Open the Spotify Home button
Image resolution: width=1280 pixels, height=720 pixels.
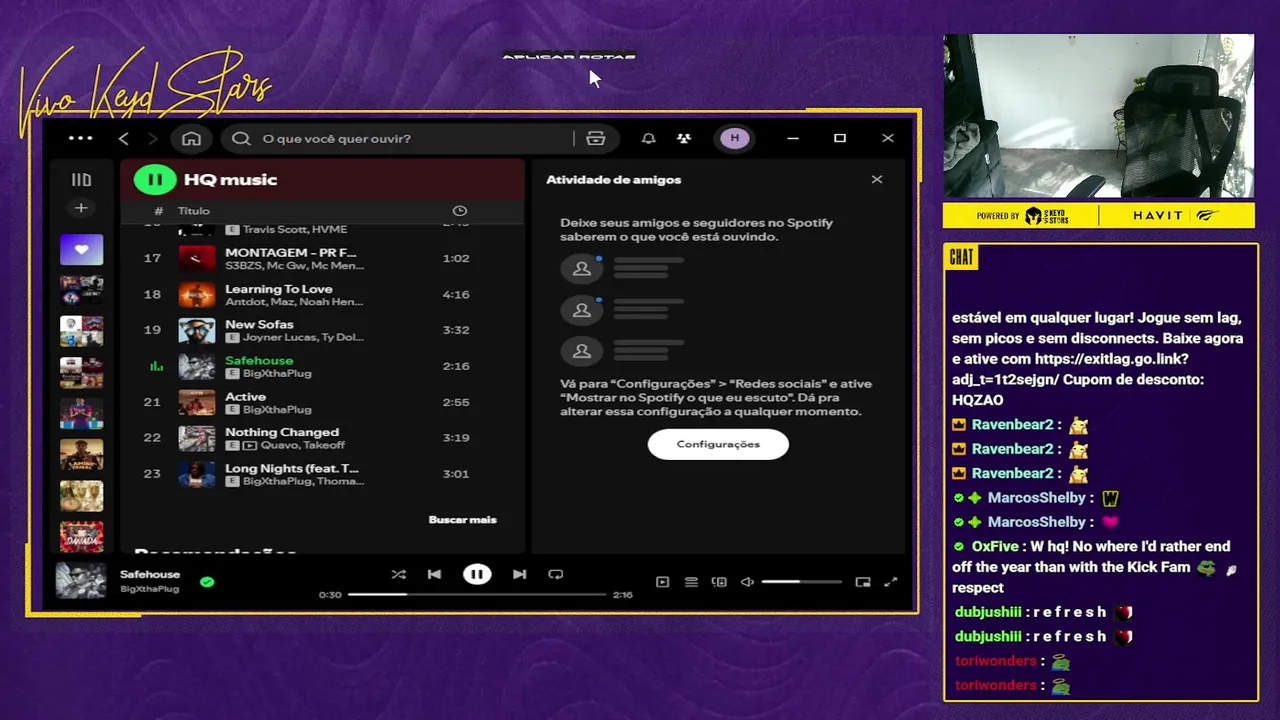click(191, 138)
